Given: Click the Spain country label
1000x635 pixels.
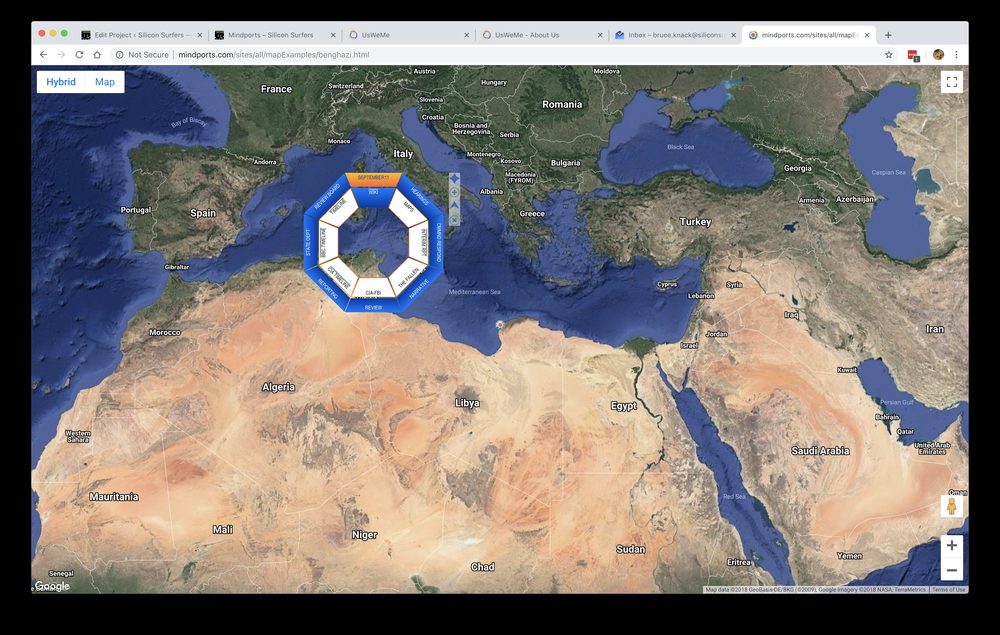Looking at the screenshot, I should (203, 213).
